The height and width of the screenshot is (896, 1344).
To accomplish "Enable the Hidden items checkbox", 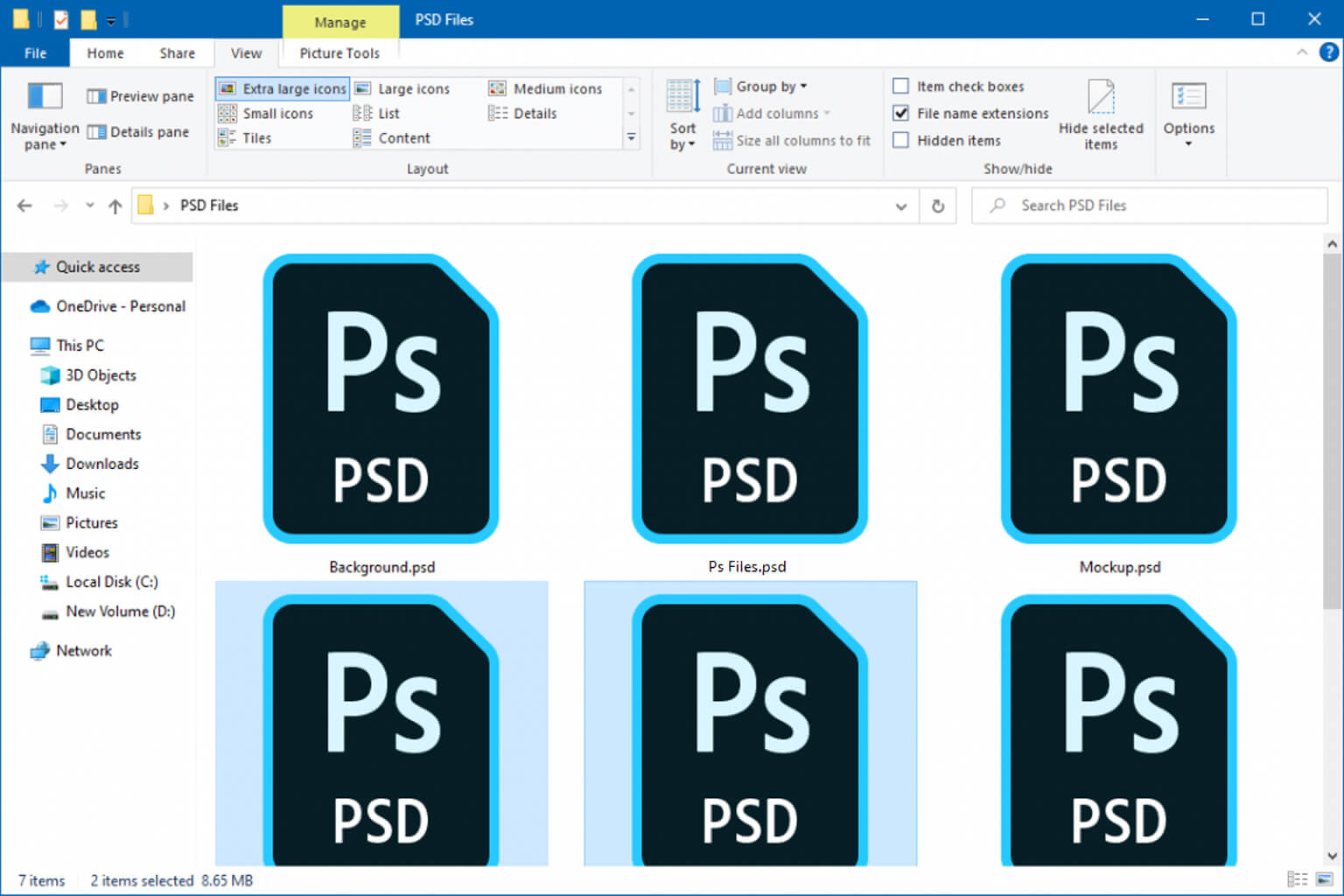I will point(901,140).
